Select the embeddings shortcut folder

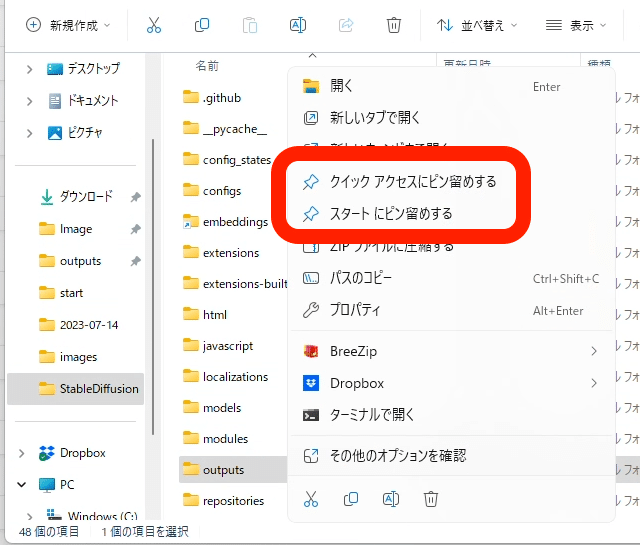pyautogui.click(x=225, y=222)
